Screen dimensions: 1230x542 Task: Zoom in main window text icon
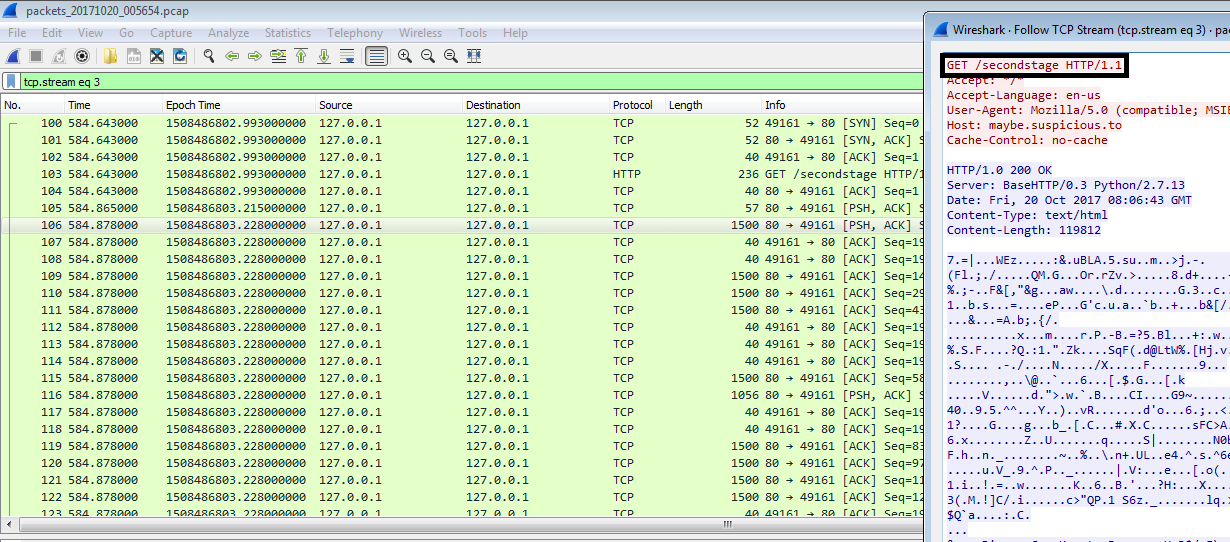point(405,56)
